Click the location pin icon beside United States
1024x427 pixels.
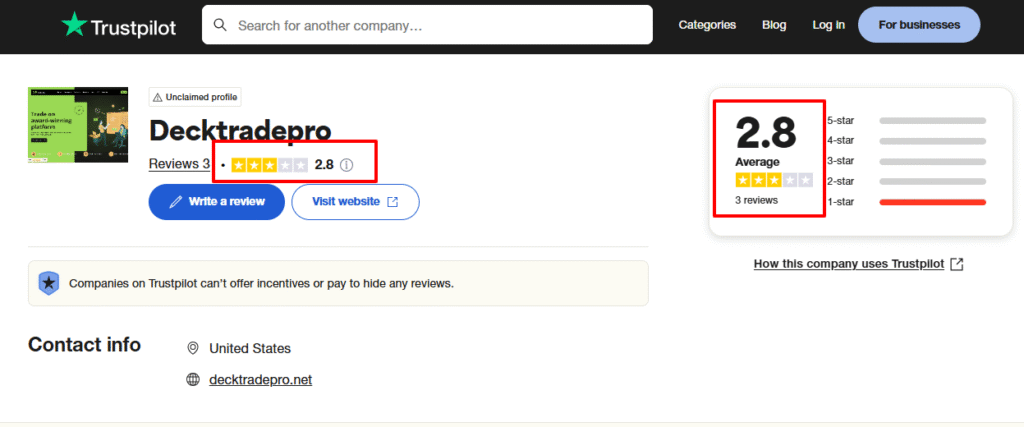coord(193,348)
